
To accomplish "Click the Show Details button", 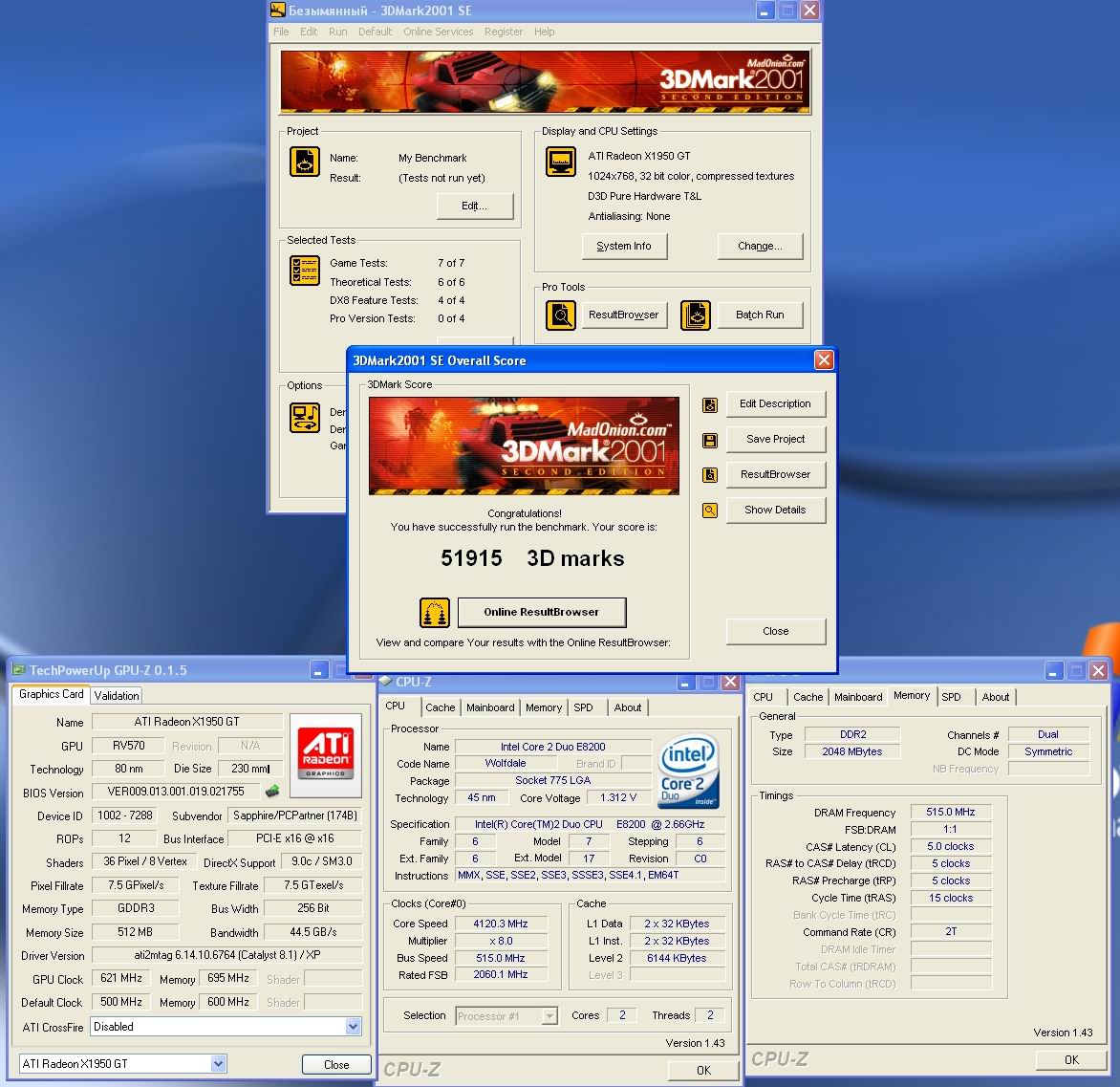I will (x=776, y=510).
